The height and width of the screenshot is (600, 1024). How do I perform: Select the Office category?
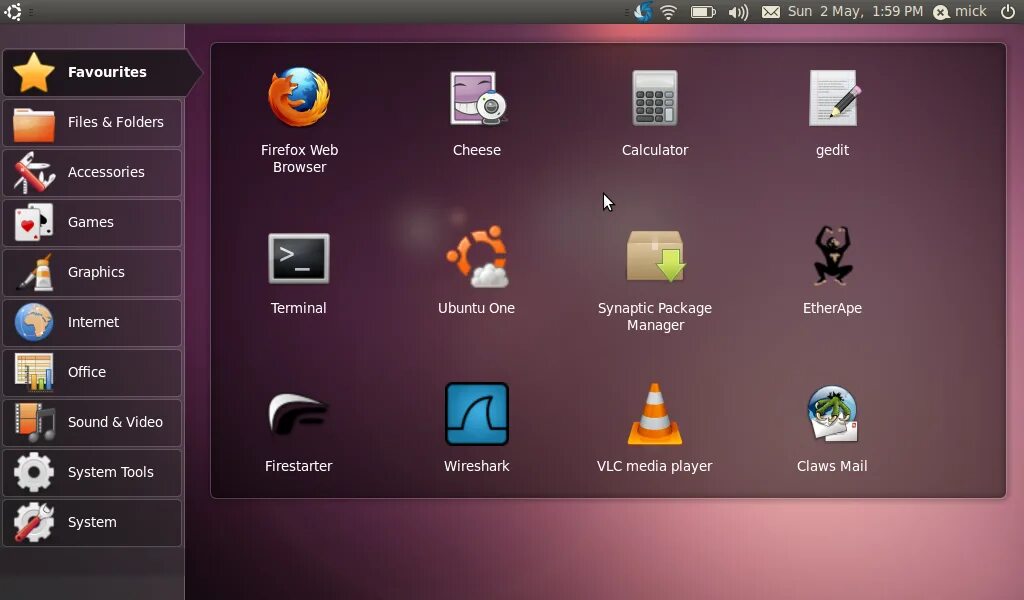coord(92,373)
